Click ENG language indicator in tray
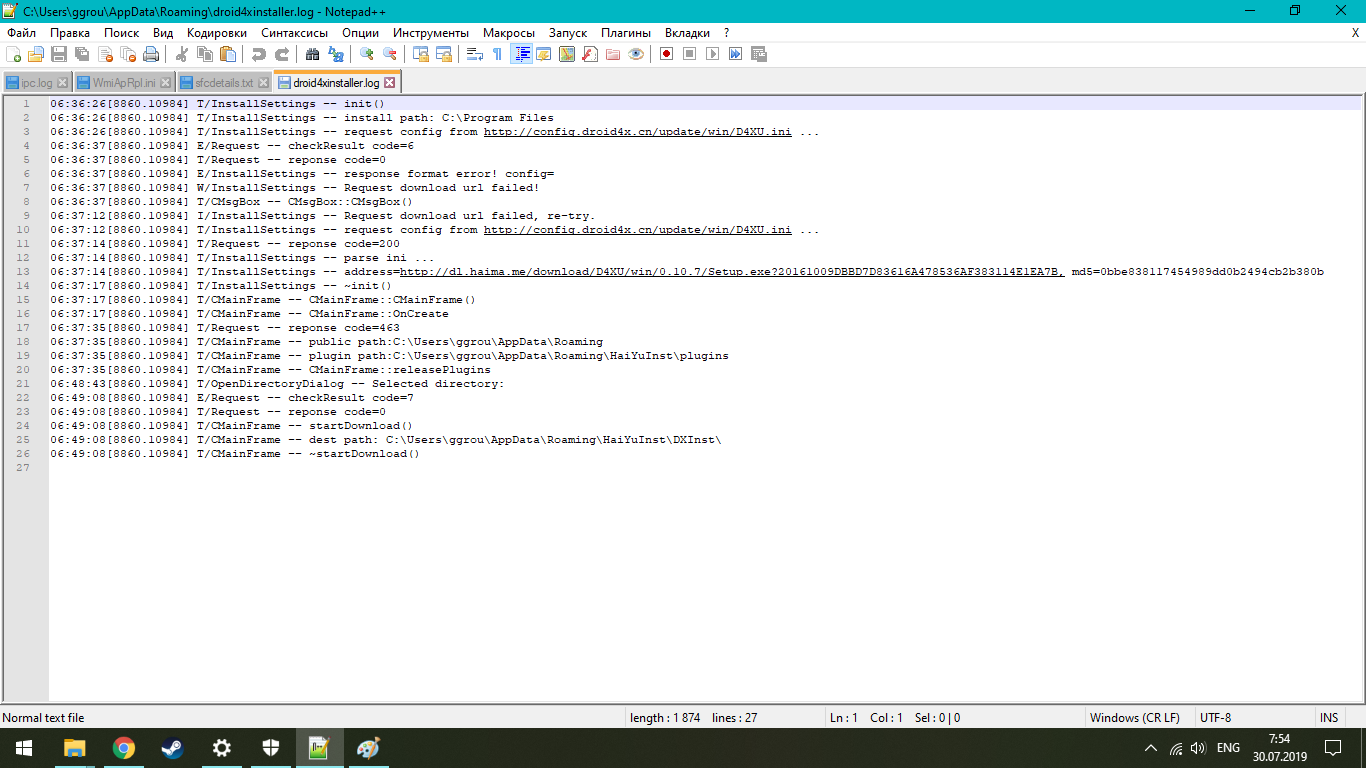Viewport: 1366px width, 768px height. pyautogui.click(x=1228, y=748)
